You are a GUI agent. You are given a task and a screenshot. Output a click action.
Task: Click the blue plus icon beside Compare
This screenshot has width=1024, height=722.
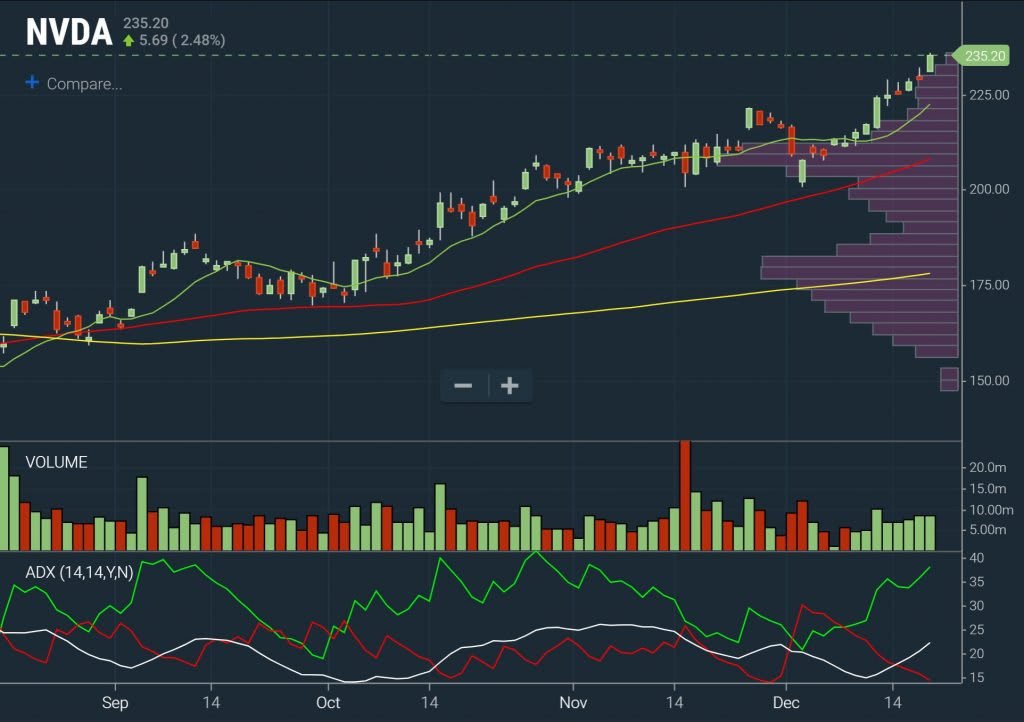coord(31,84)
